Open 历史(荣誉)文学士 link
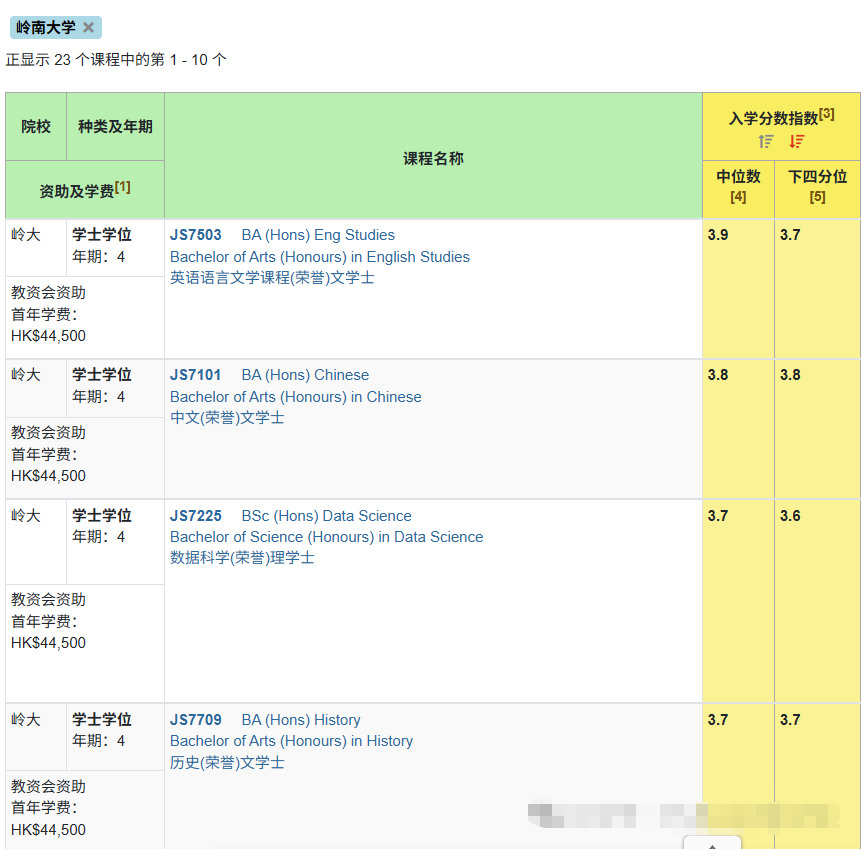Image resolution: width=861 pixels, height=849 pixels. coord(227,763)
